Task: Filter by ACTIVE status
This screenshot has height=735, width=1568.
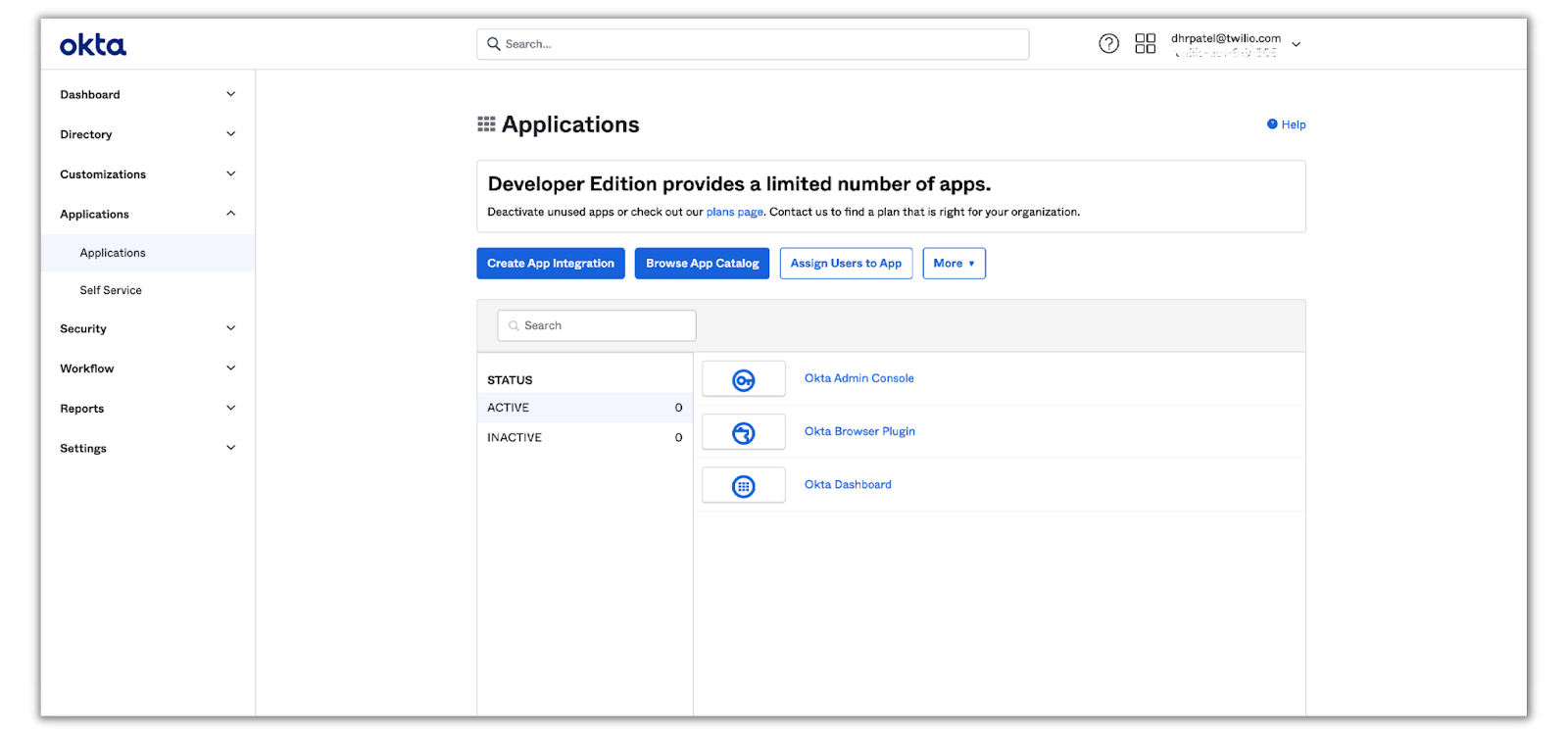Action: [584, 408]
